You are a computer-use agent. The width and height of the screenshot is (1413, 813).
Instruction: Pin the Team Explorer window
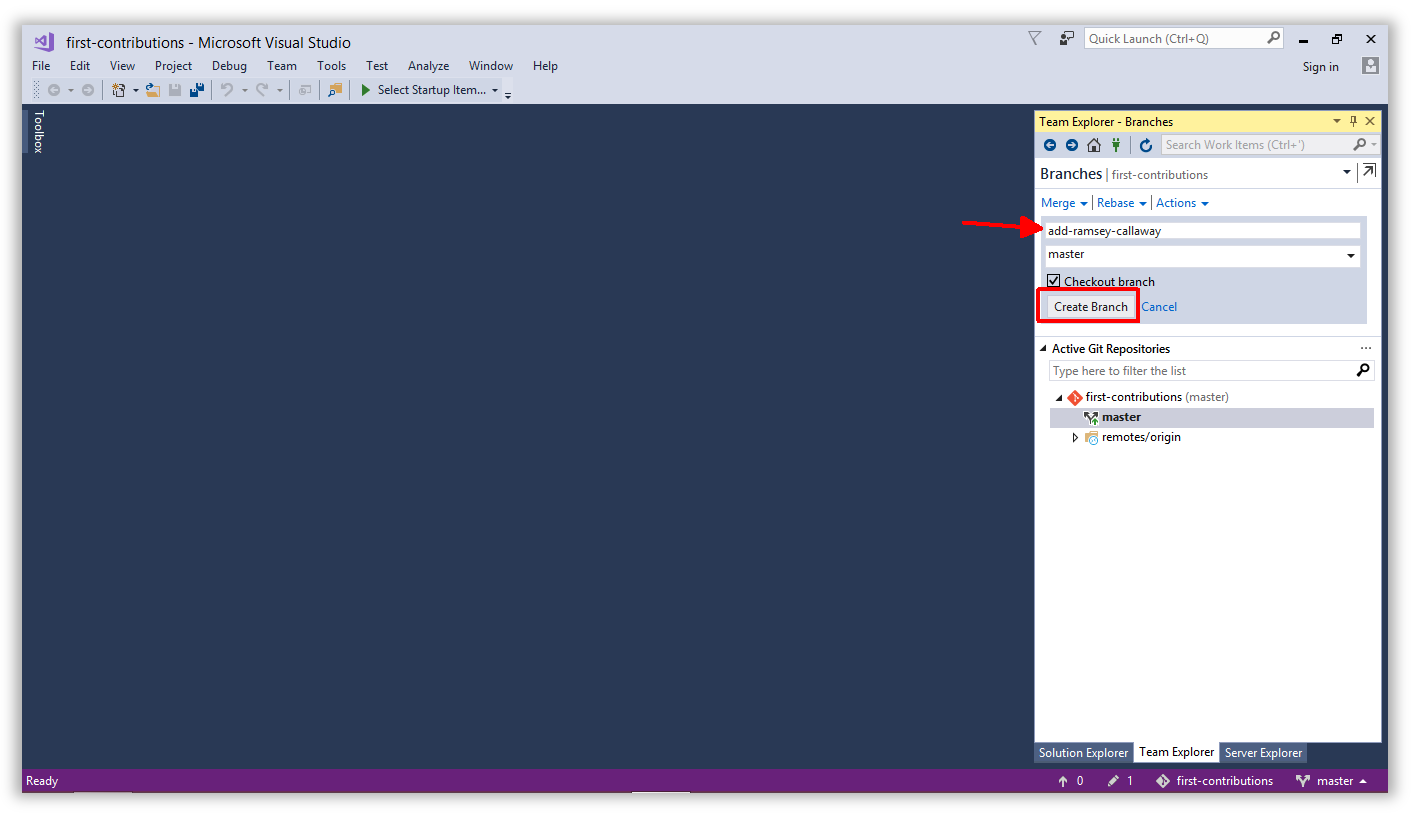click(x=1353, y=121)
